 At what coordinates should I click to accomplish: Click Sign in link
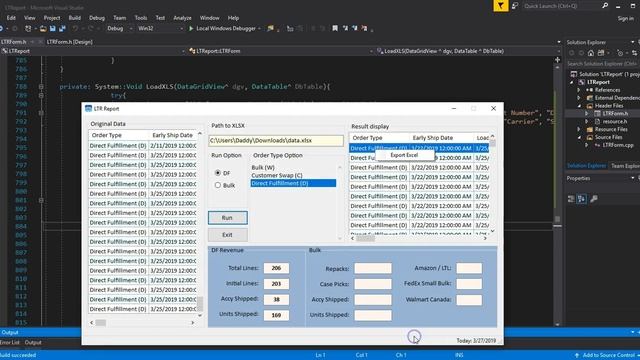coord(625,18)
